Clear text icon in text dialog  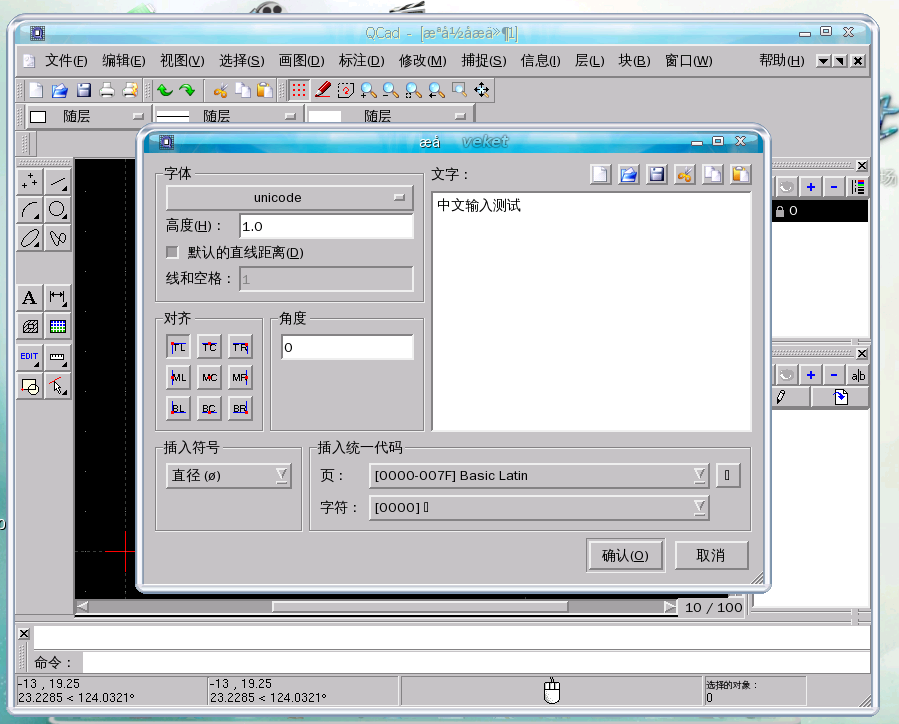[x=600, y=174]
